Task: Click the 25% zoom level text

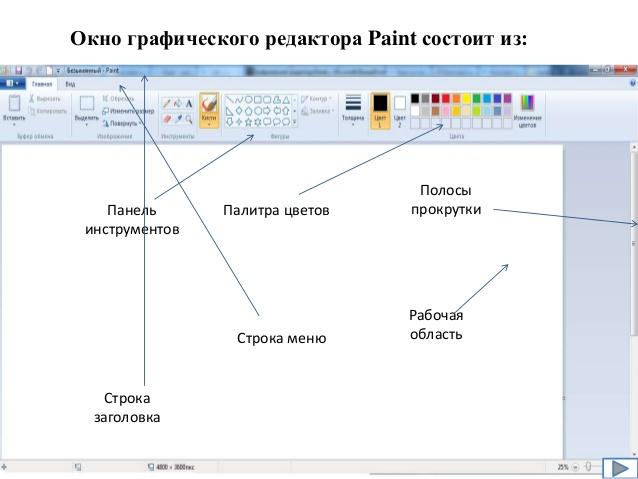Action: tap(563, 467)
